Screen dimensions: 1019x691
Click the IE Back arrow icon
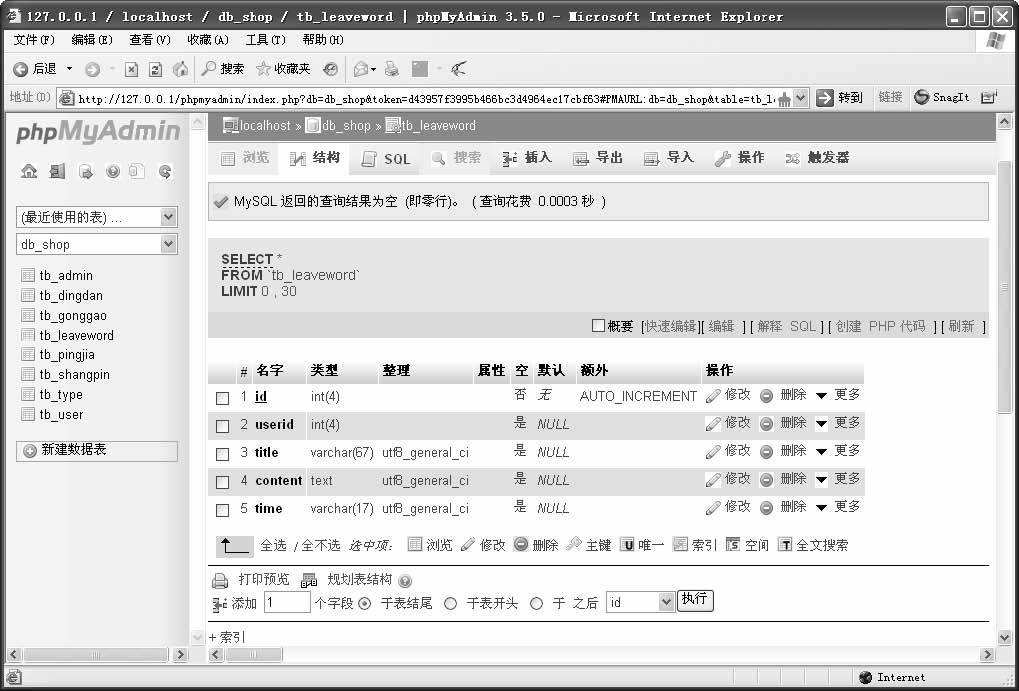21,69
